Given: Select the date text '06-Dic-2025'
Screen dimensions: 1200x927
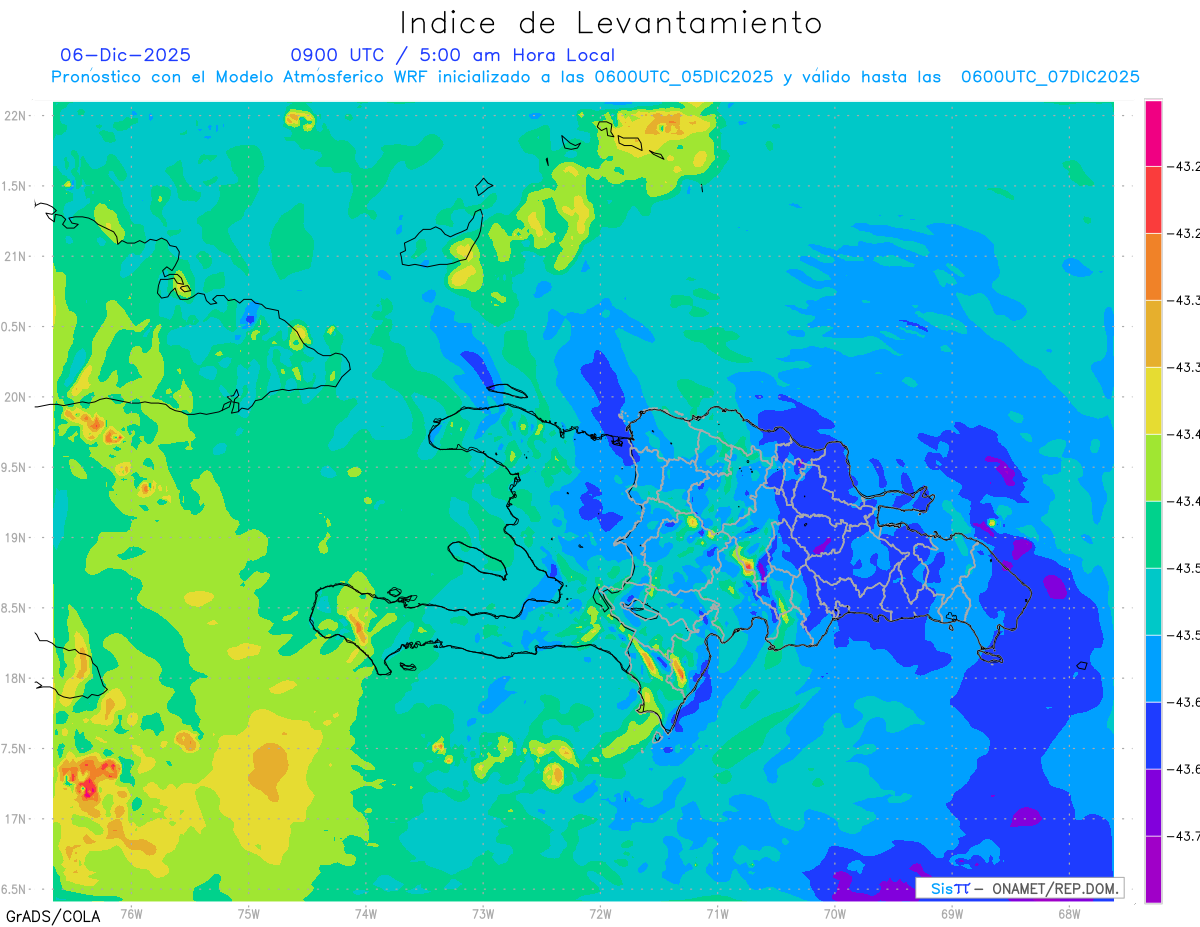Looking at the screenshot, I should click(125, 55).
